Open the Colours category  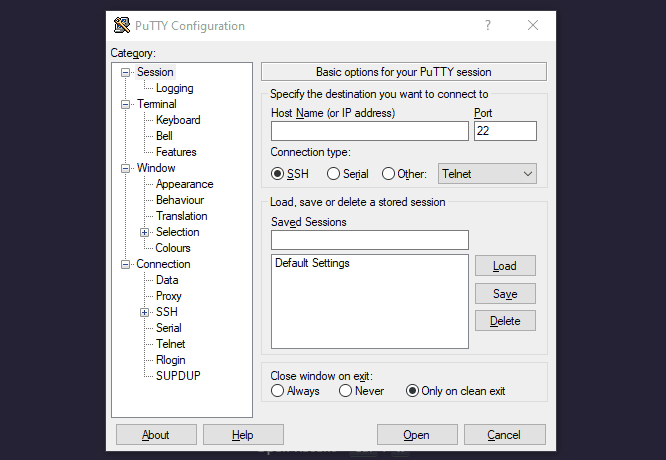point(173,248)
